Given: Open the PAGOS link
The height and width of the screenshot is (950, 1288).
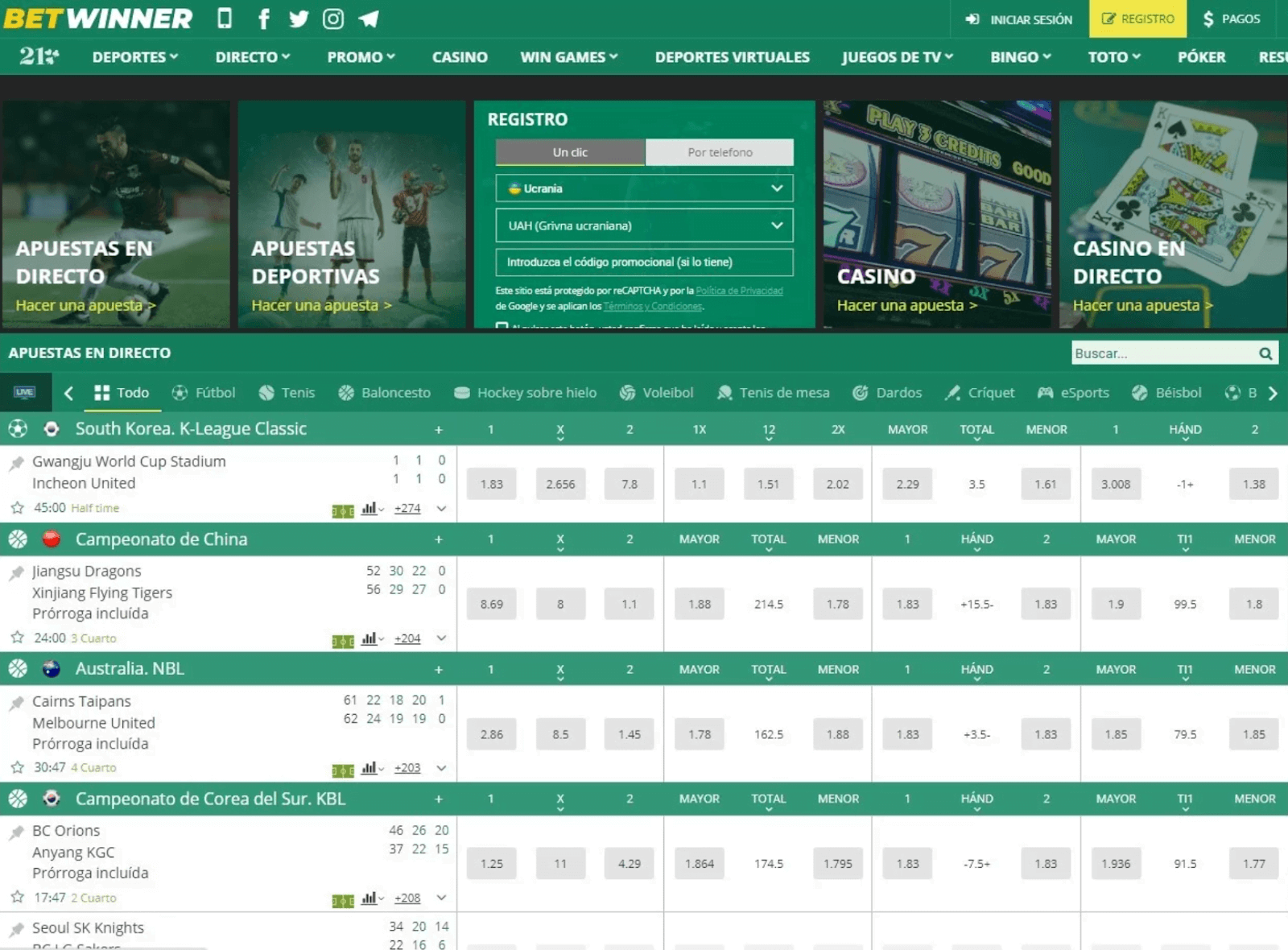Looking at the screenshot, I should 1232,19.
